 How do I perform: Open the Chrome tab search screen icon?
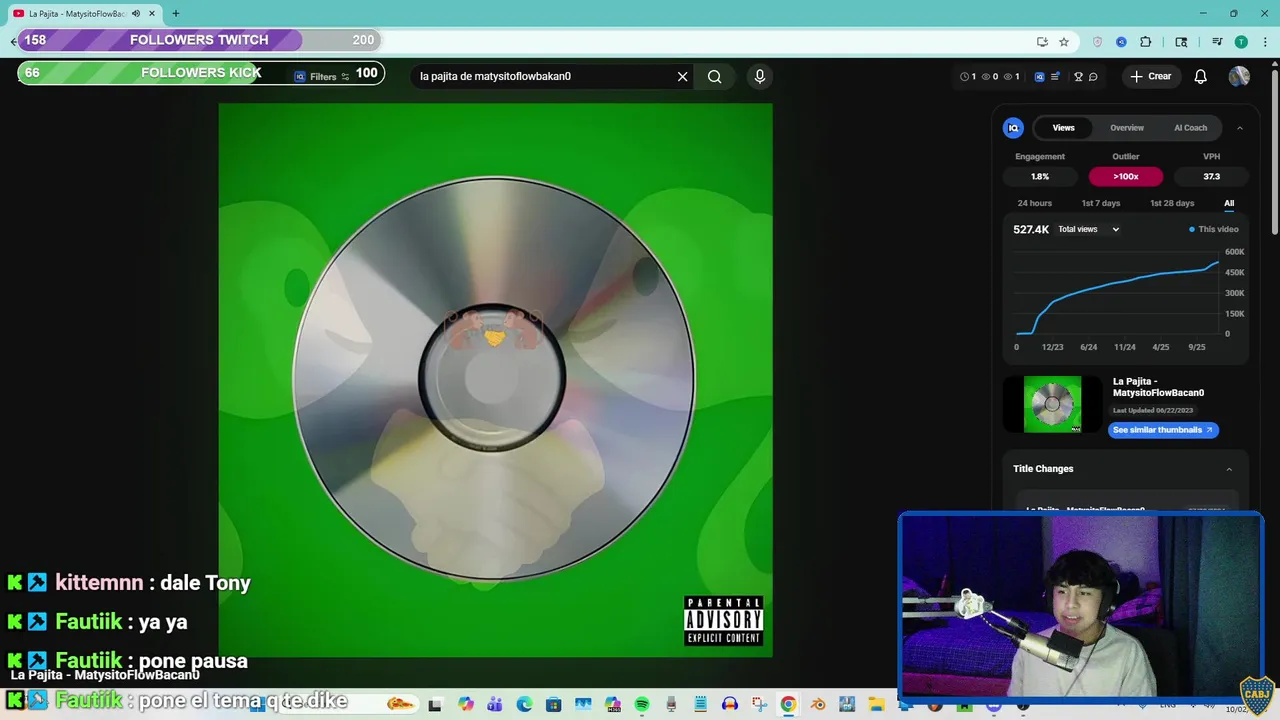(x=1181, y=42)
